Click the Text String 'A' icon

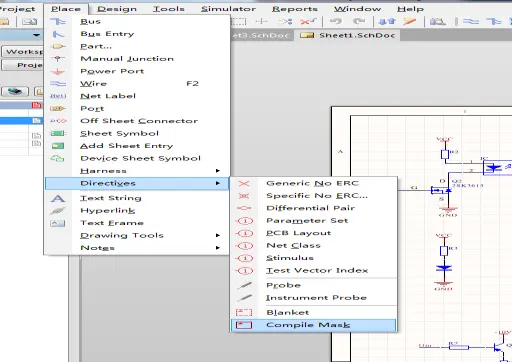pyautogui.click(x=58, y=198)
